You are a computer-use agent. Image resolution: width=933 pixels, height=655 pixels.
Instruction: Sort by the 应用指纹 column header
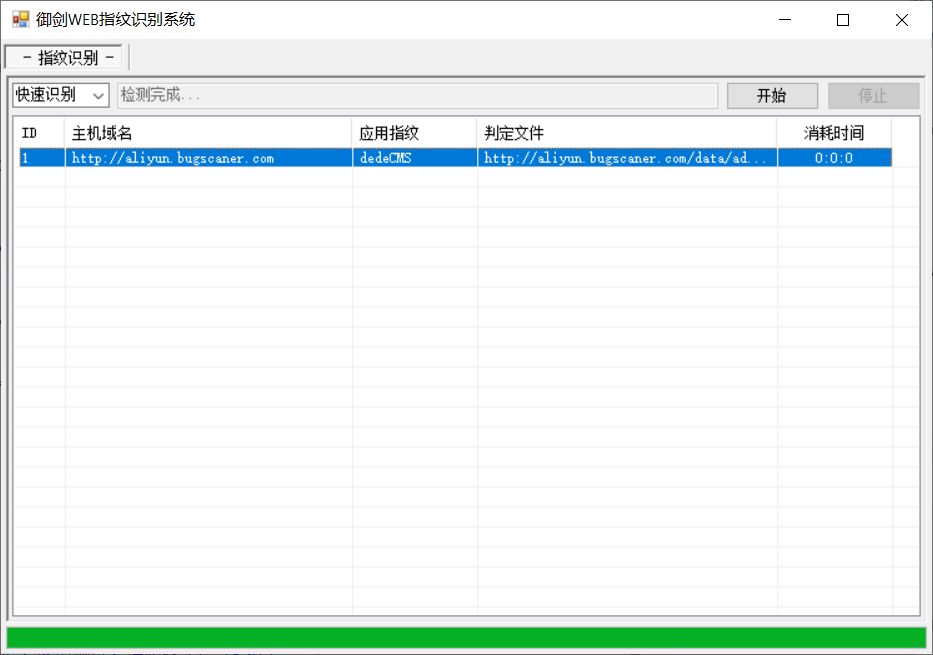(x=415, y=133)
